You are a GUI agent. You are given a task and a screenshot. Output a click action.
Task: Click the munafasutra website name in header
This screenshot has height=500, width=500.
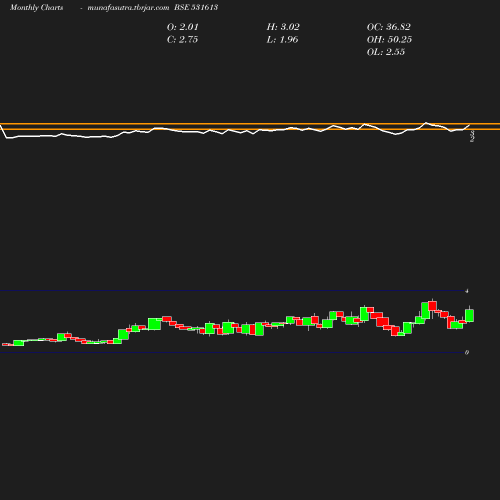coord(128,7)
